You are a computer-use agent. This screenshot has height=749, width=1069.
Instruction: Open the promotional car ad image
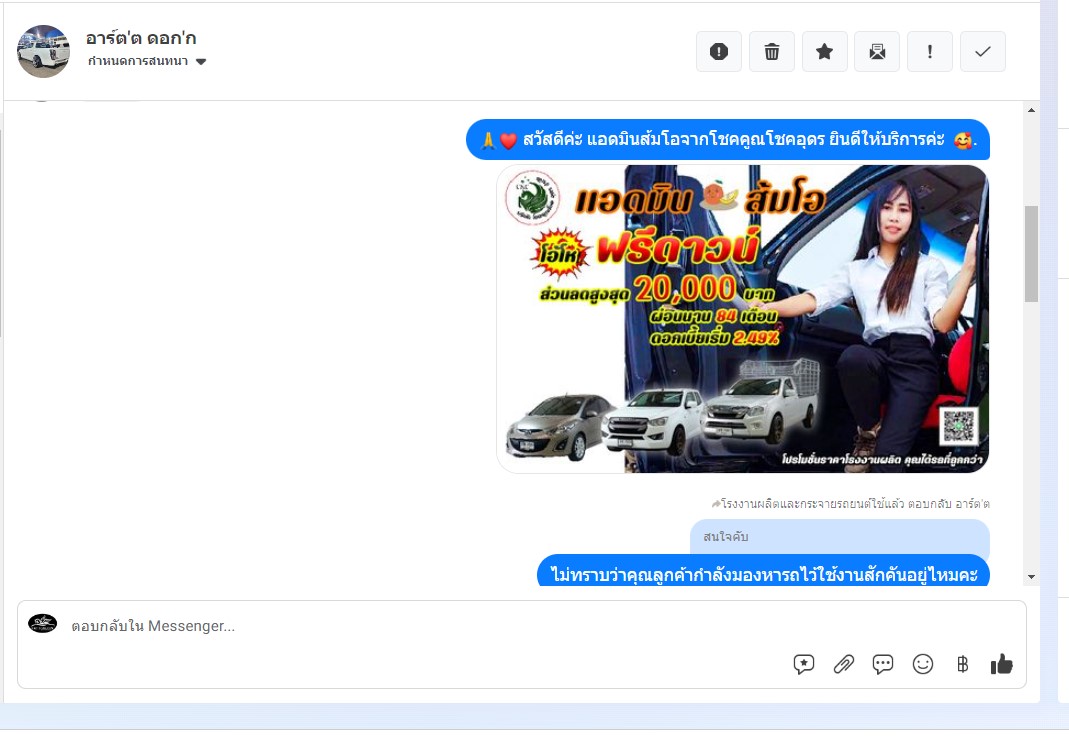(x=742, y=319)
